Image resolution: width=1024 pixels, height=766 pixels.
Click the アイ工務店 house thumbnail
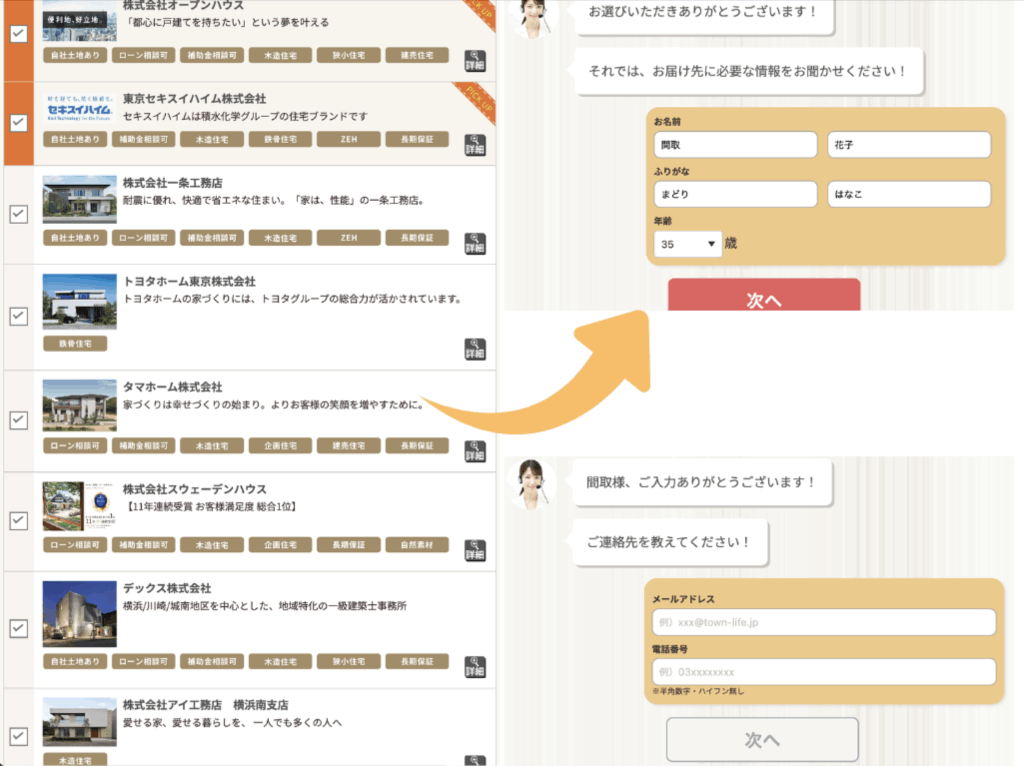click(80, 722)
